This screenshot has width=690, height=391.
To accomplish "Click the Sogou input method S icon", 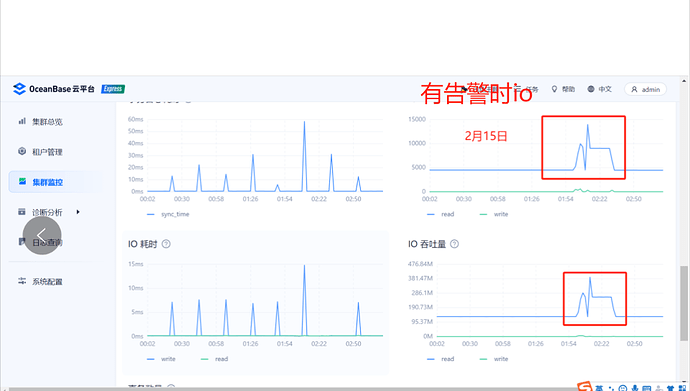I will [x=584, y=387].
